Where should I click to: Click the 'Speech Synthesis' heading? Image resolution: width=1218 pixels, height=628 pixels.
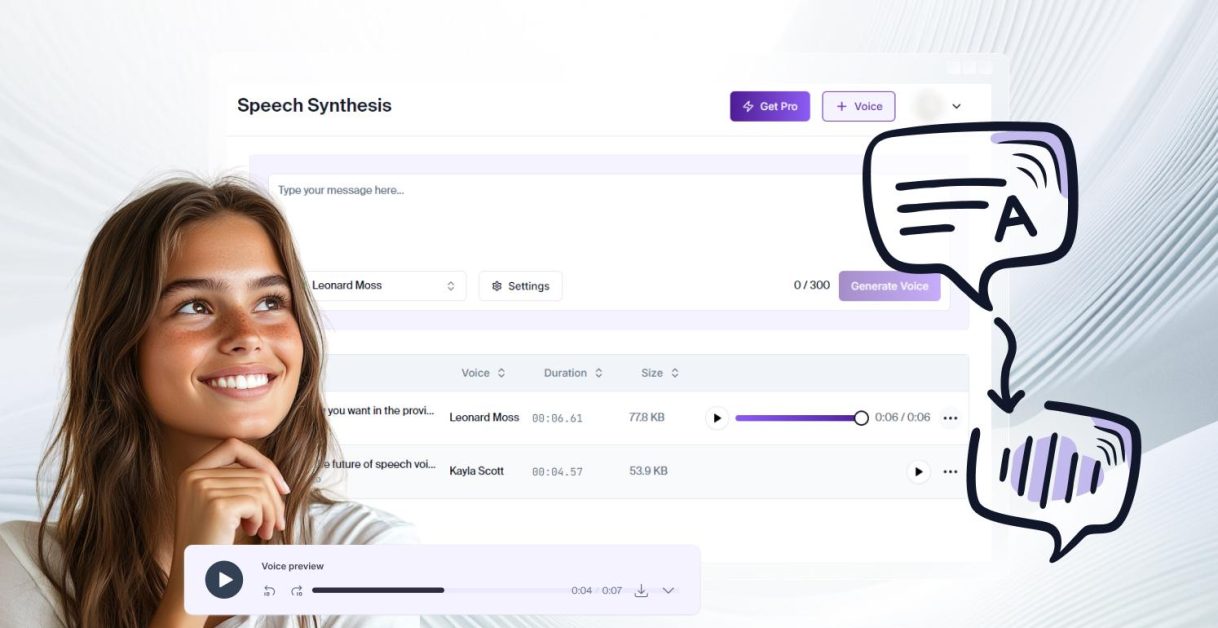(x=314, y=105)
